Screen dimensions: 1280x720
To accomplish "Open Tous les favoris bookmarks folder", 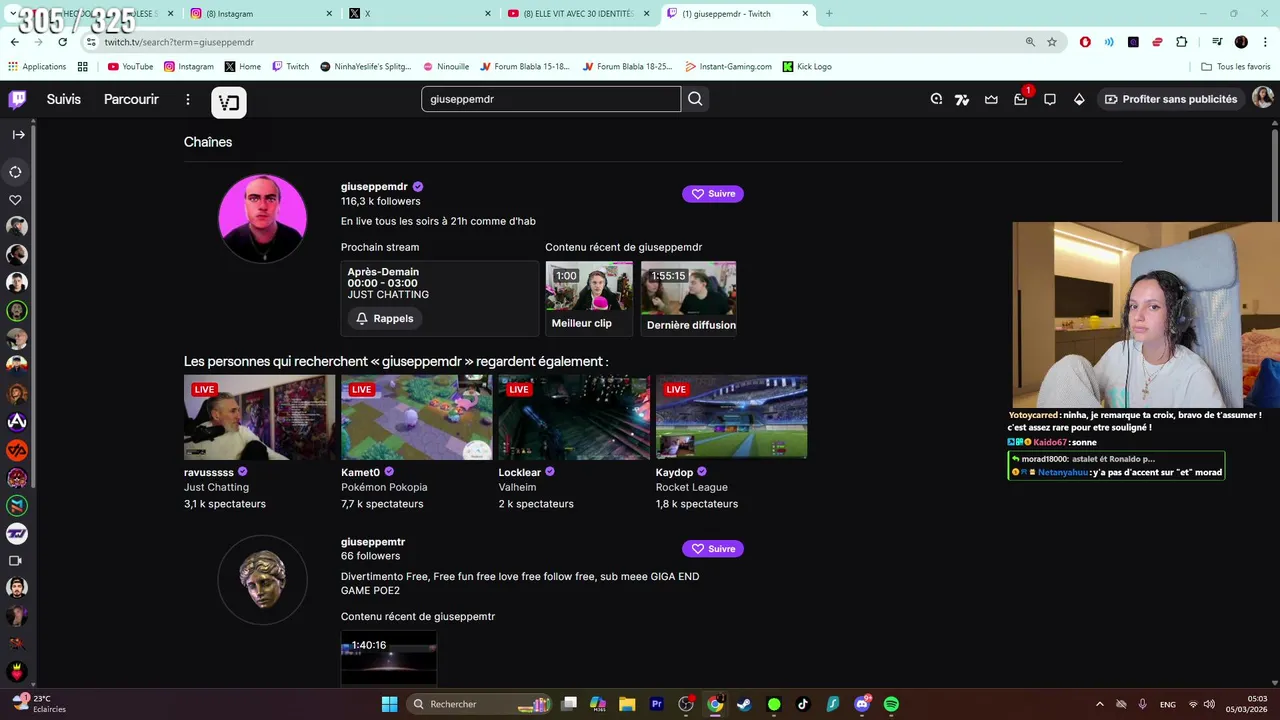I will [x=1235, y=66].
